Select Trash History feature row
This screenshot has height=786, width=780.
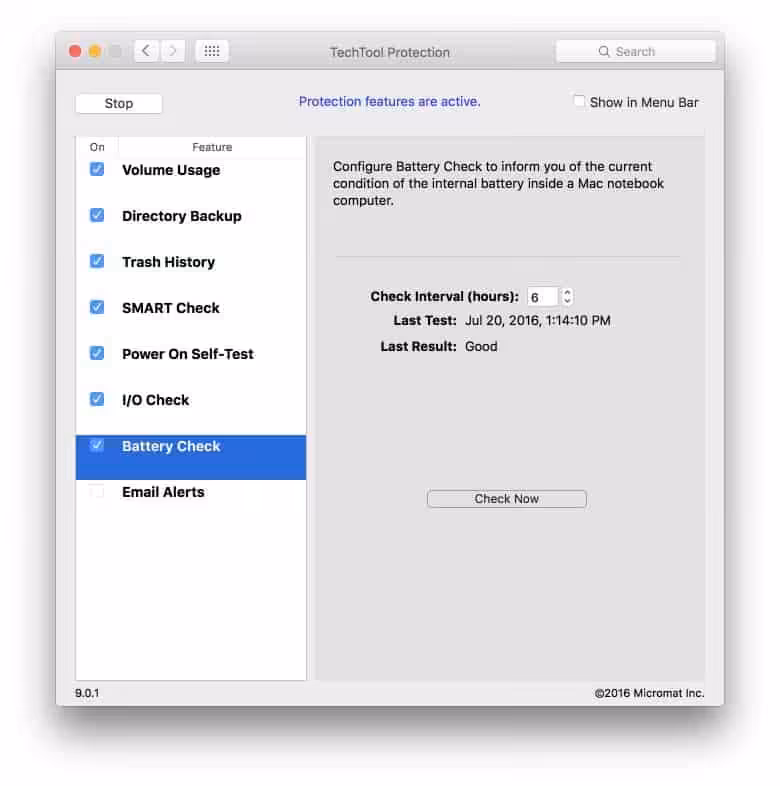(x=191, y=274)
